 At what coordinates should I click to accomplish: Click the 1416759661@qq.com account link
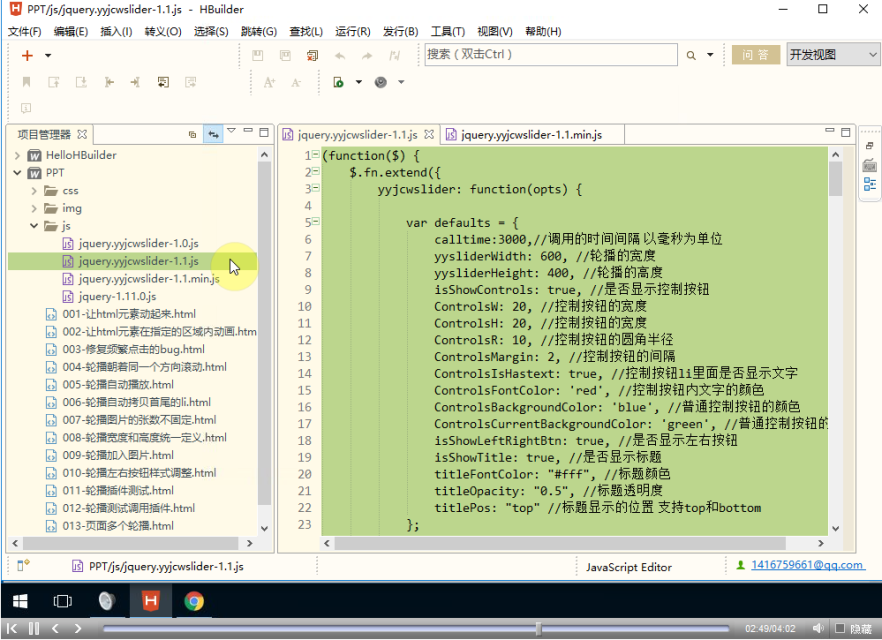807,565
